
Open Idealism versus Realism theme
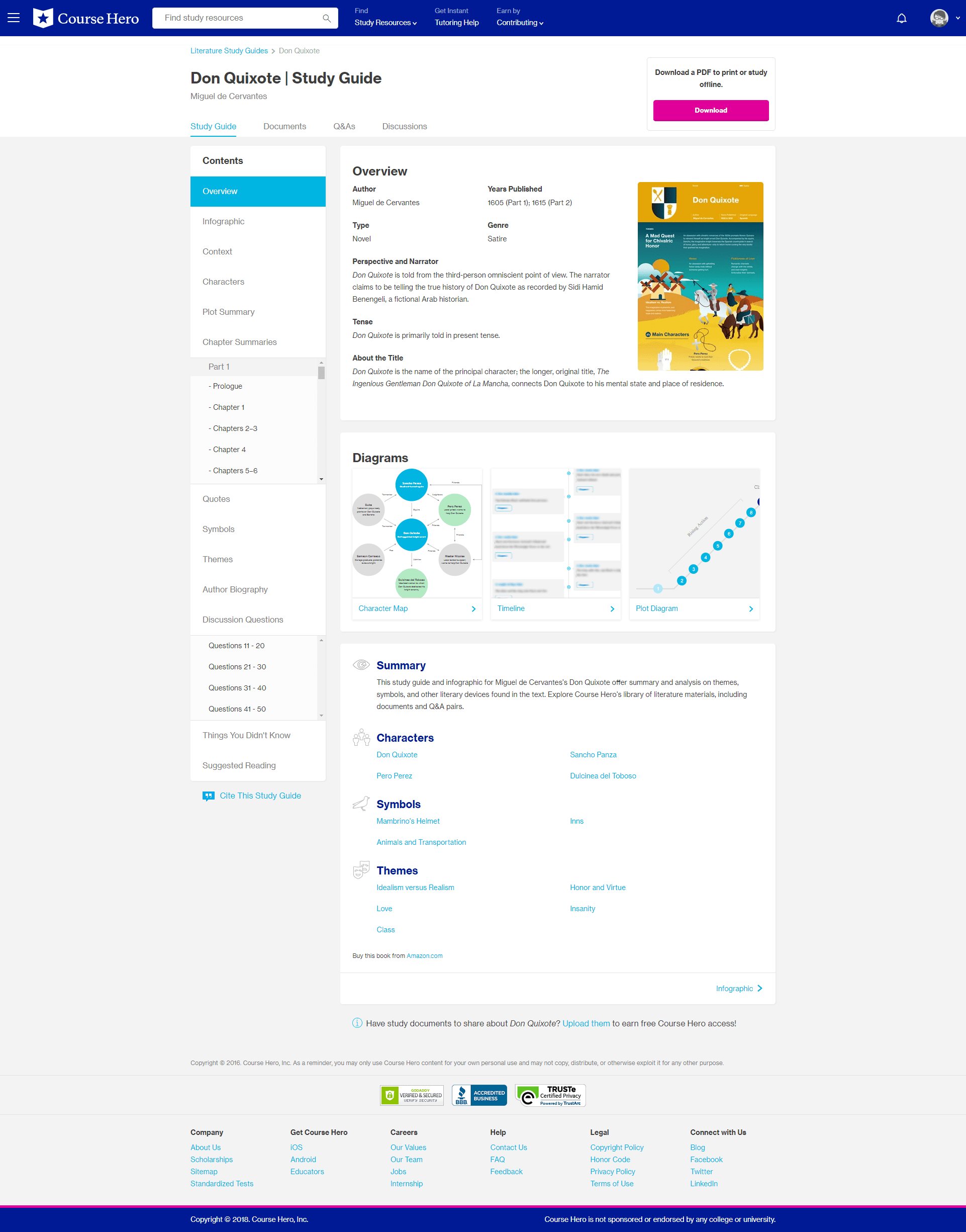click(415, 888)
